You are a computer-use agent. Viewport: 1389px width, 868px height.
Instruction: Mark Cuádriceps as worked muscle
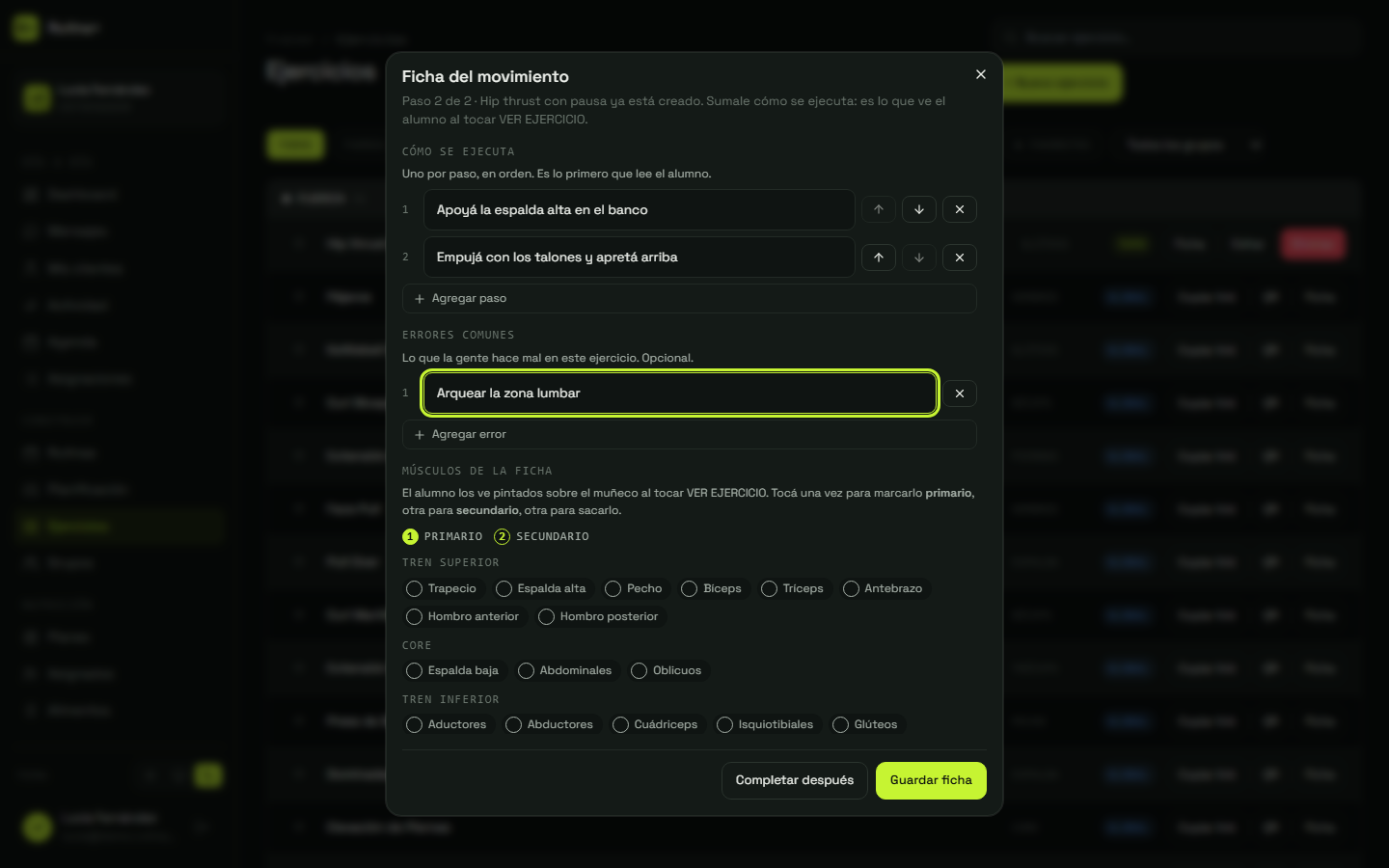click(656, 724)
